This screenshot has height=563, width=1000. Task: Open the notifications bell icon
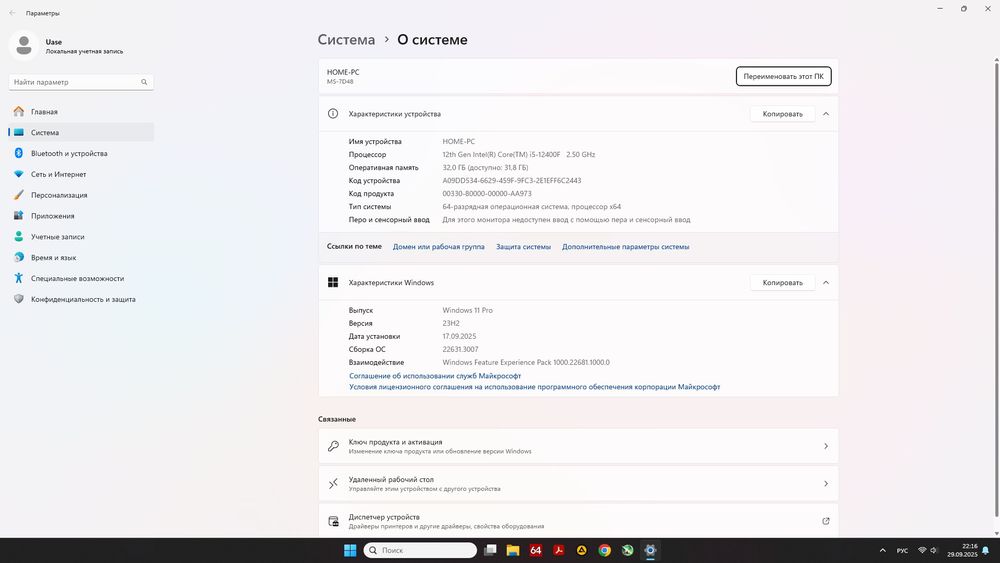(986, 550)
